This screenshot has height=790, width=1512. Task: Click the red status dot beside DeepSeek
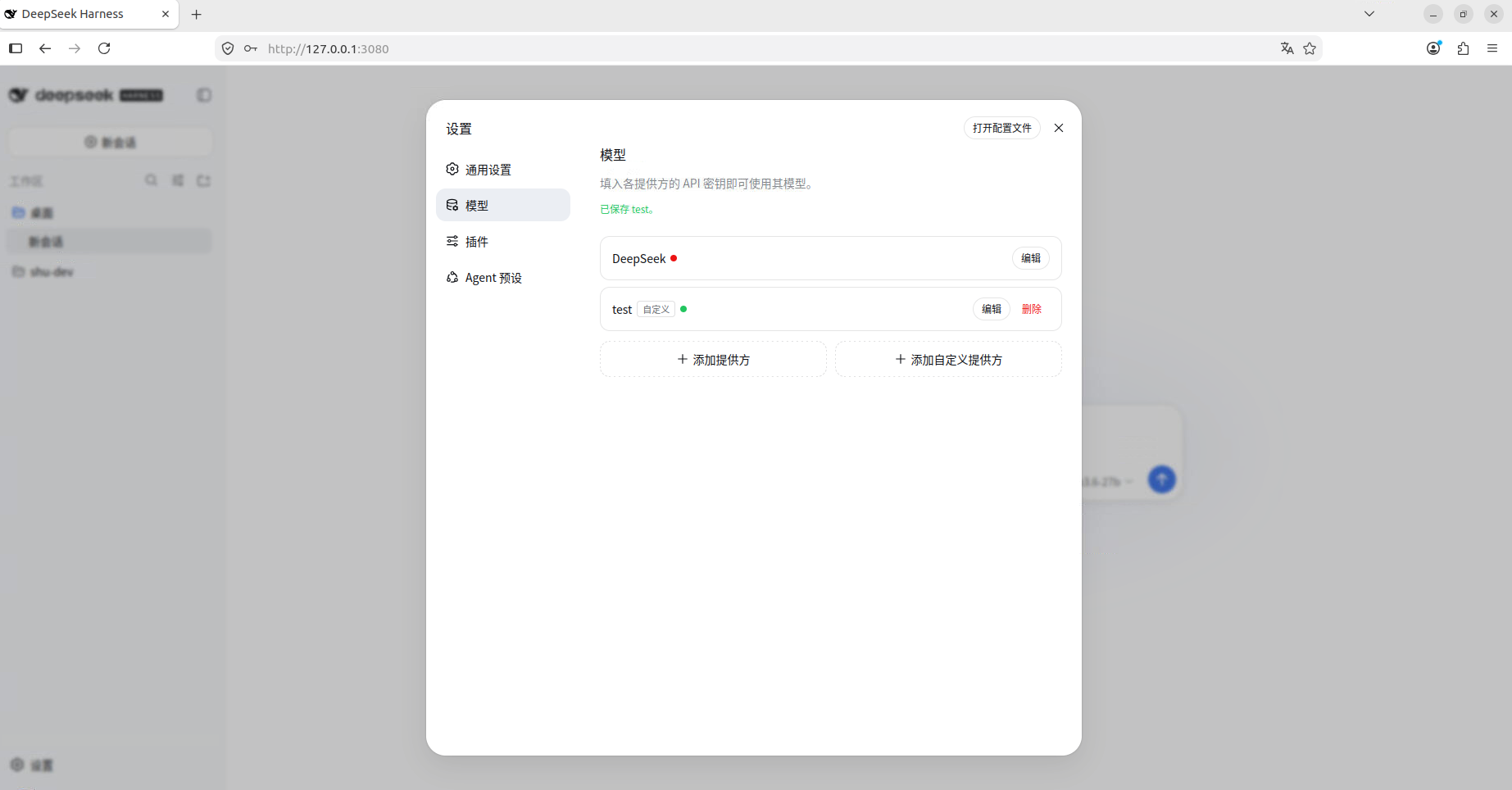[674, 258]
